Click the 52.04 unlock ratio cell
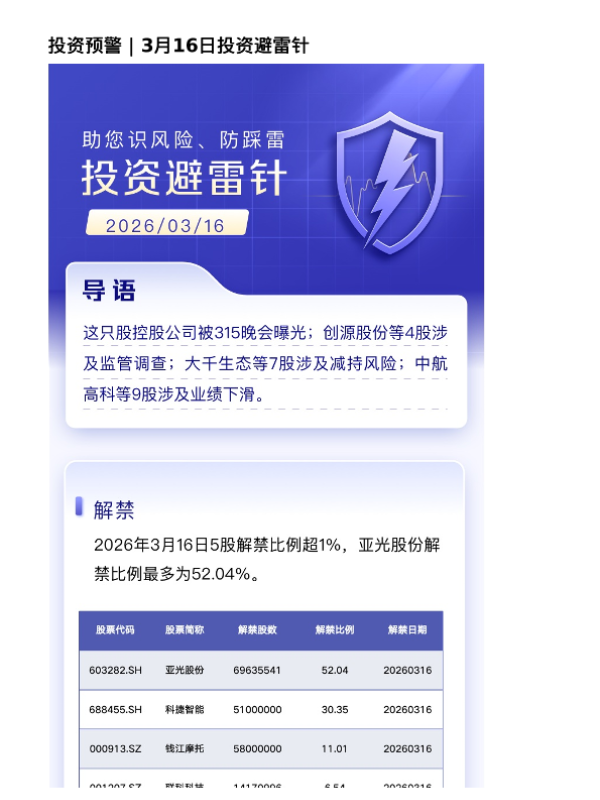This screenshot has width=600, height=800. pyautogui.click(x=335, y=670)
